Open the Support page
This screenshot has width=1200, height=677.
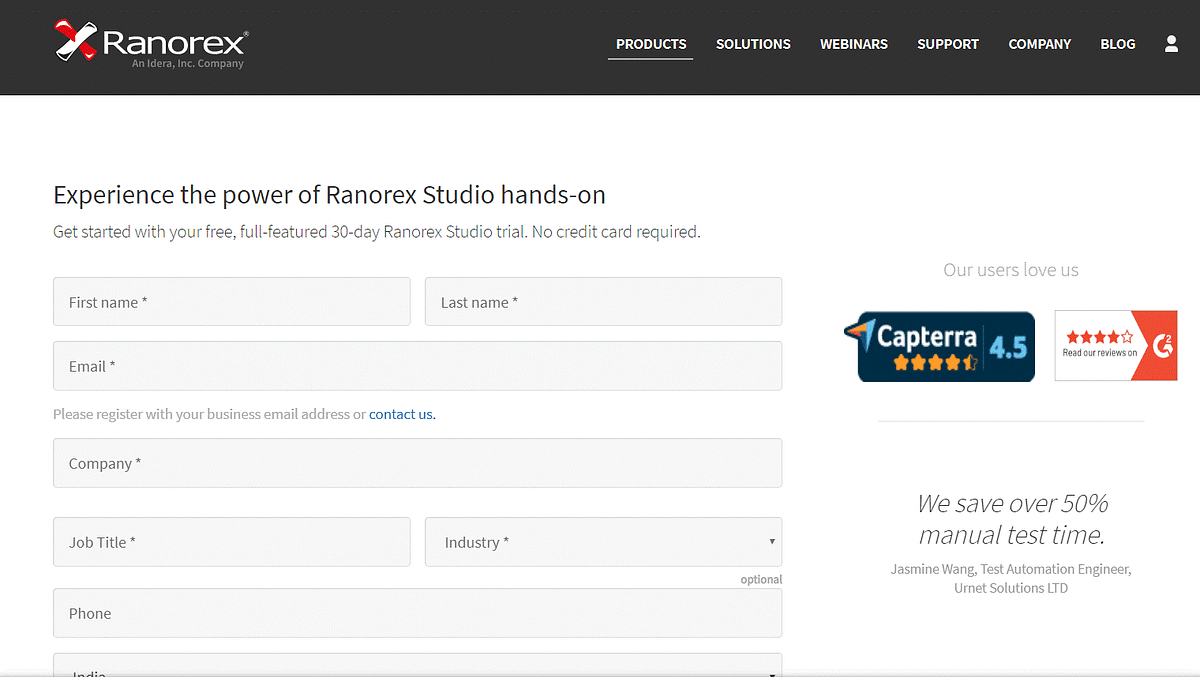pos(947,44)
